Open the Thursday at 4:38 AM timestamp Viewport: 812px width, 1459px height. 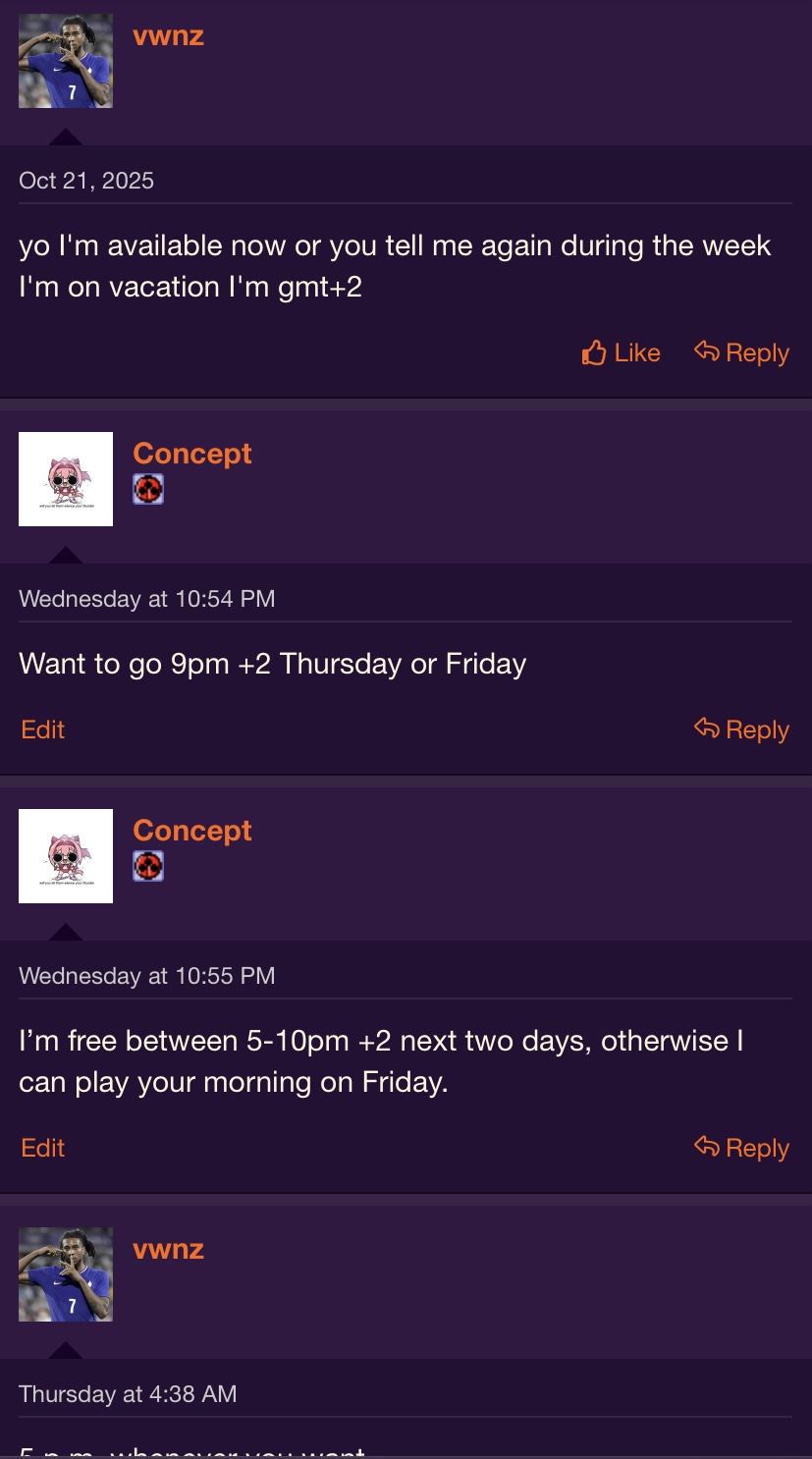click(x=128, y=1394)
